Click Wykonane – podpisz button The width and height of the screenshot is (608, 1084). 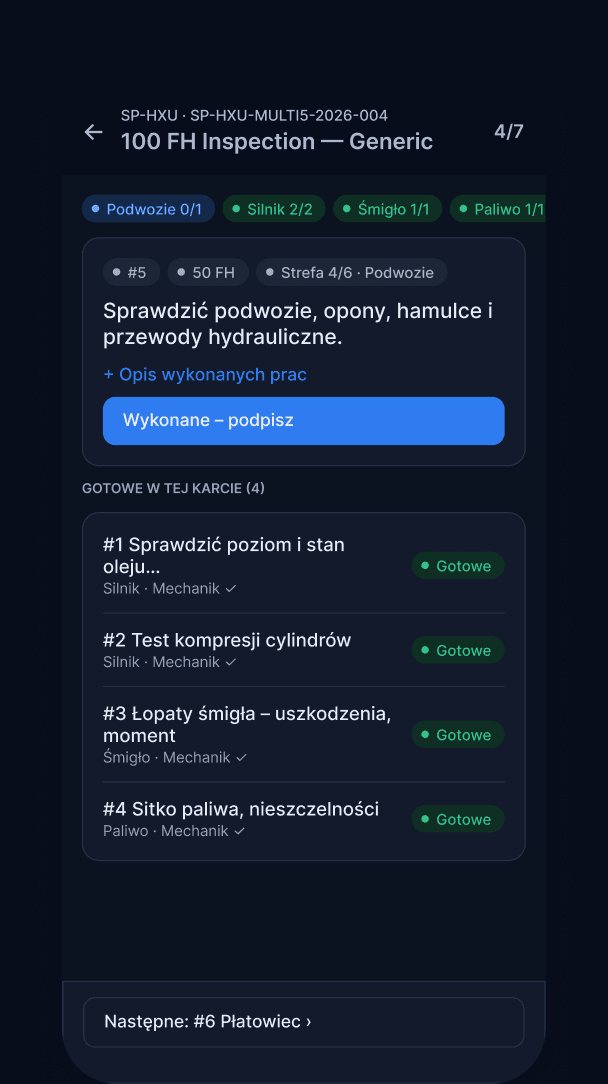pyautogui.click(x=304, y=420)
